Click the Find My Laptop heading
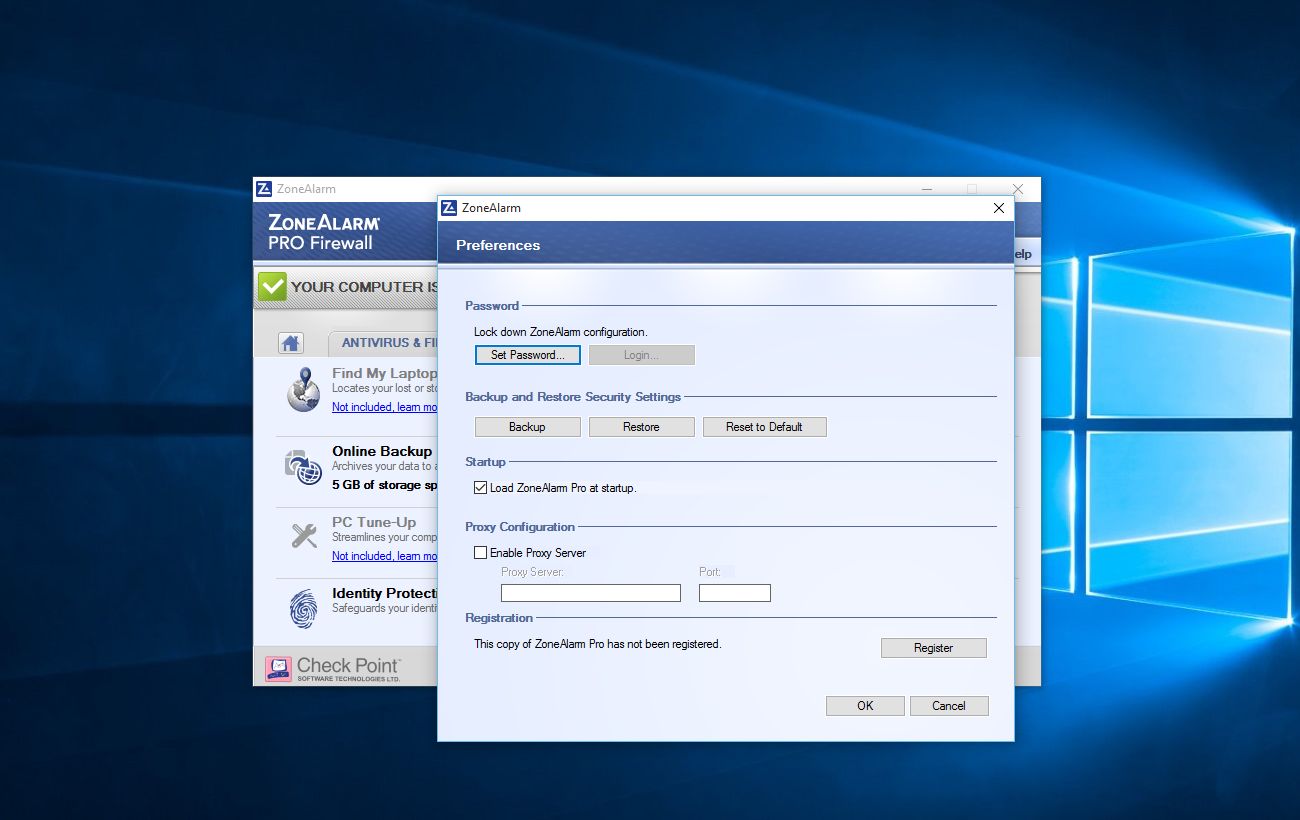 coord(384,373)
